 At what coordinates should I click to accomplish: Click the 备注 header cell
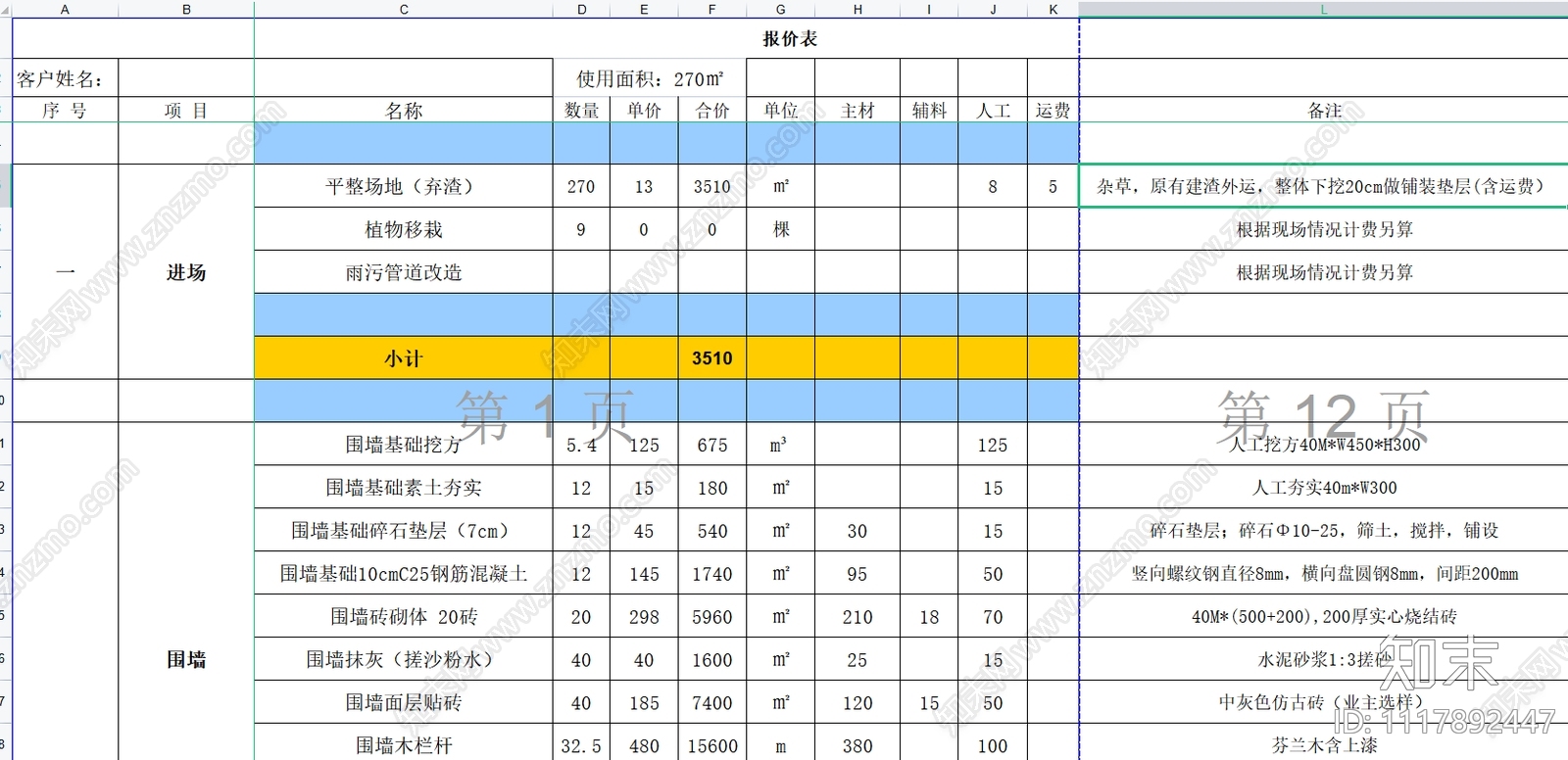[x=1324, y=110]
